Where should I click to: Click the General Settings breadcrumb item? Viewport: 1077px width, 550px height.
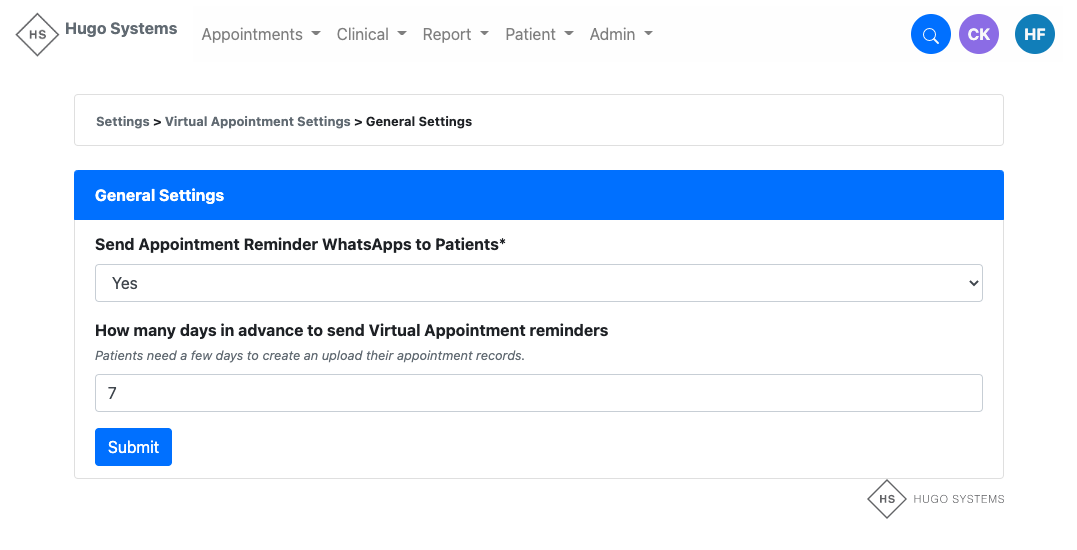[419, 122]
